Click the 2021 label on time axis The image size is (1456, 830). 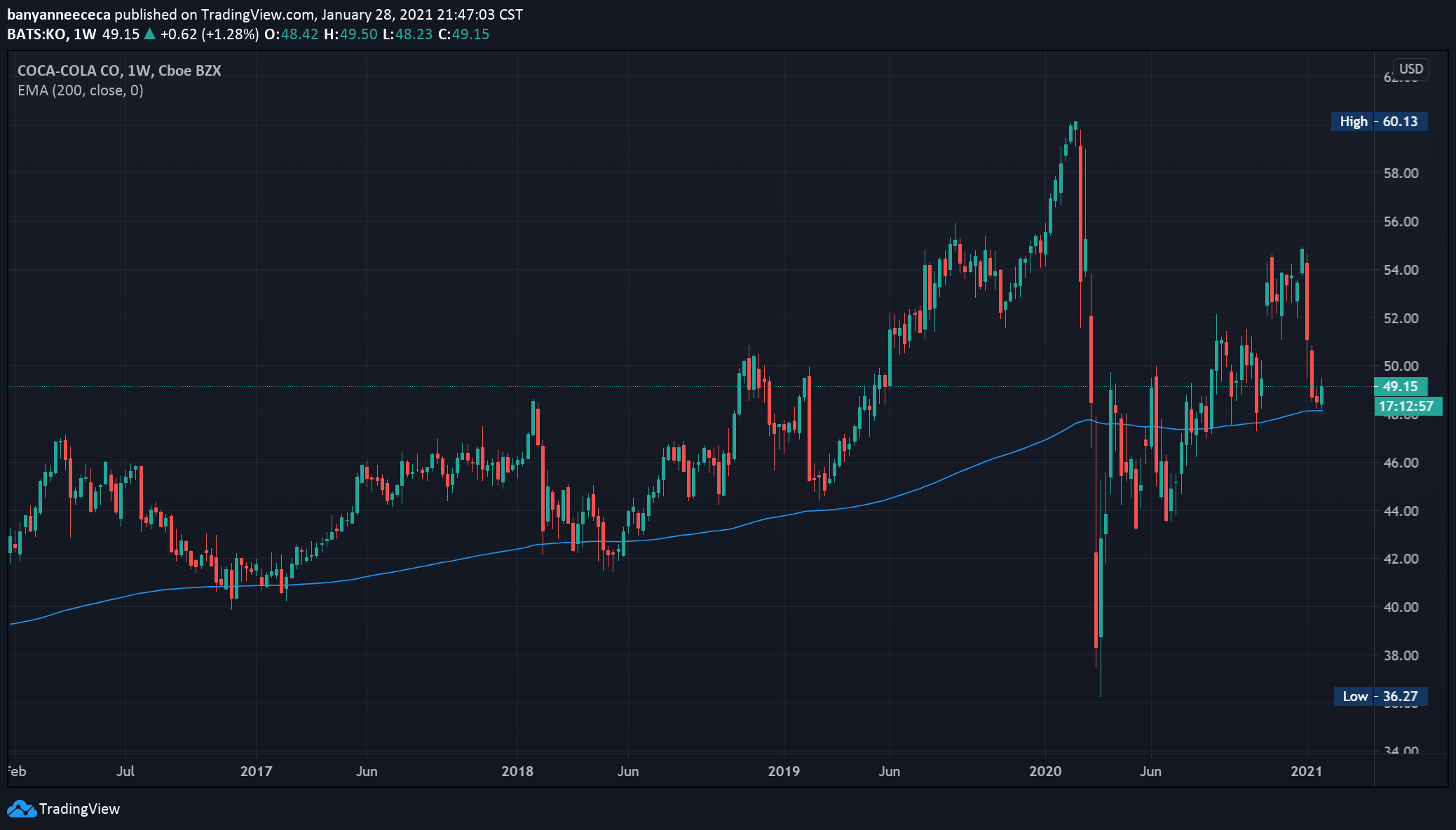click(x=1307, y=771)
